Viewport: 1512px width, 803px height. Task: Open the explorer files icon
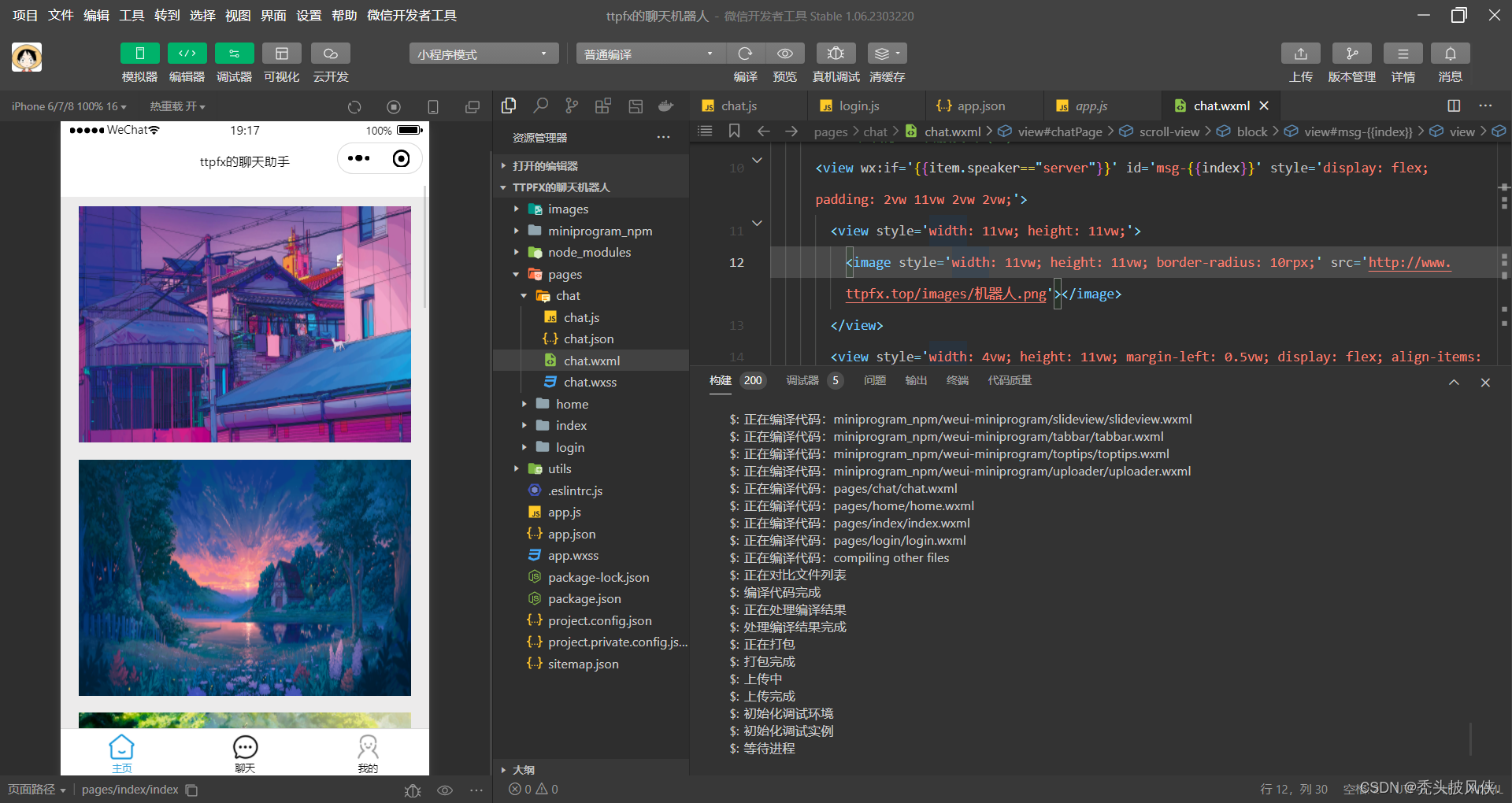509,105
